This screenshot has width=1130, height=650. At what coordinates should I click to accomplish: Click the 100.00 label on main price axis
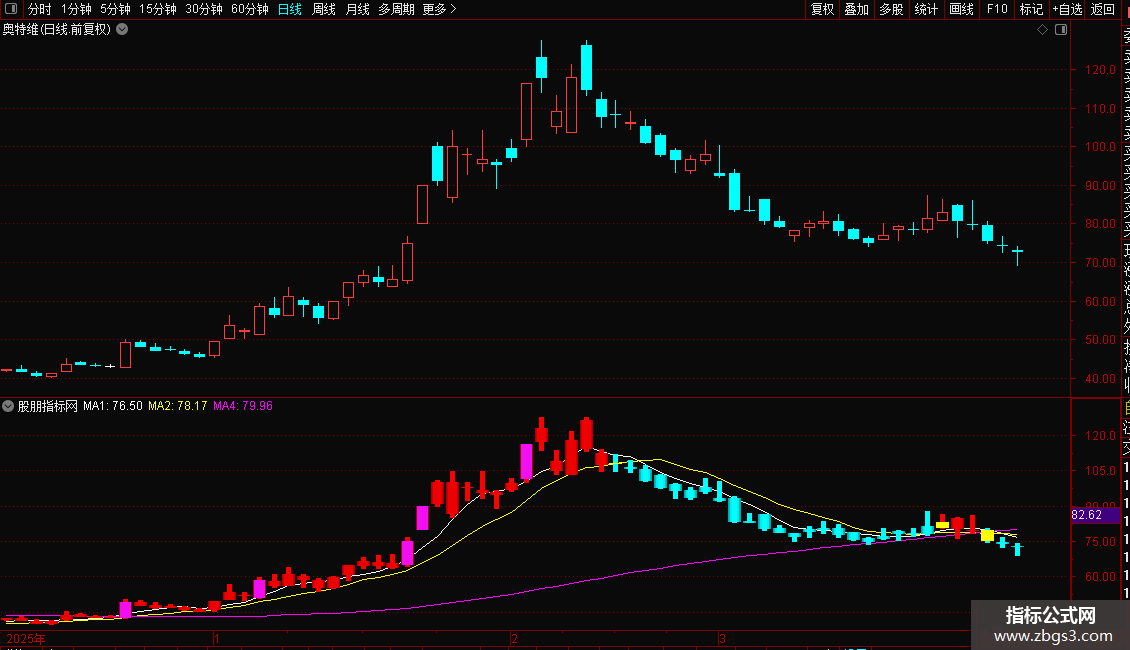tap(1100, 147)
